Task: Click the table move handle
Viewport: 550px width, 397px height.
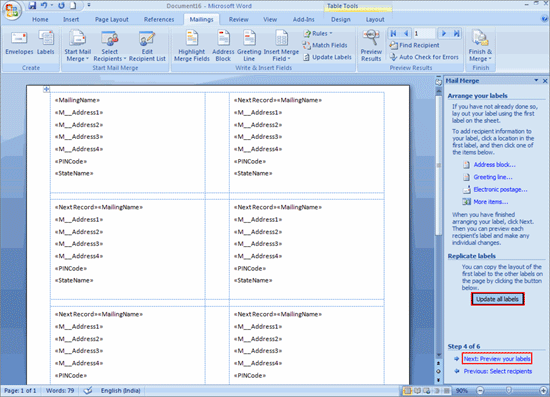Action: click(46, 89)
